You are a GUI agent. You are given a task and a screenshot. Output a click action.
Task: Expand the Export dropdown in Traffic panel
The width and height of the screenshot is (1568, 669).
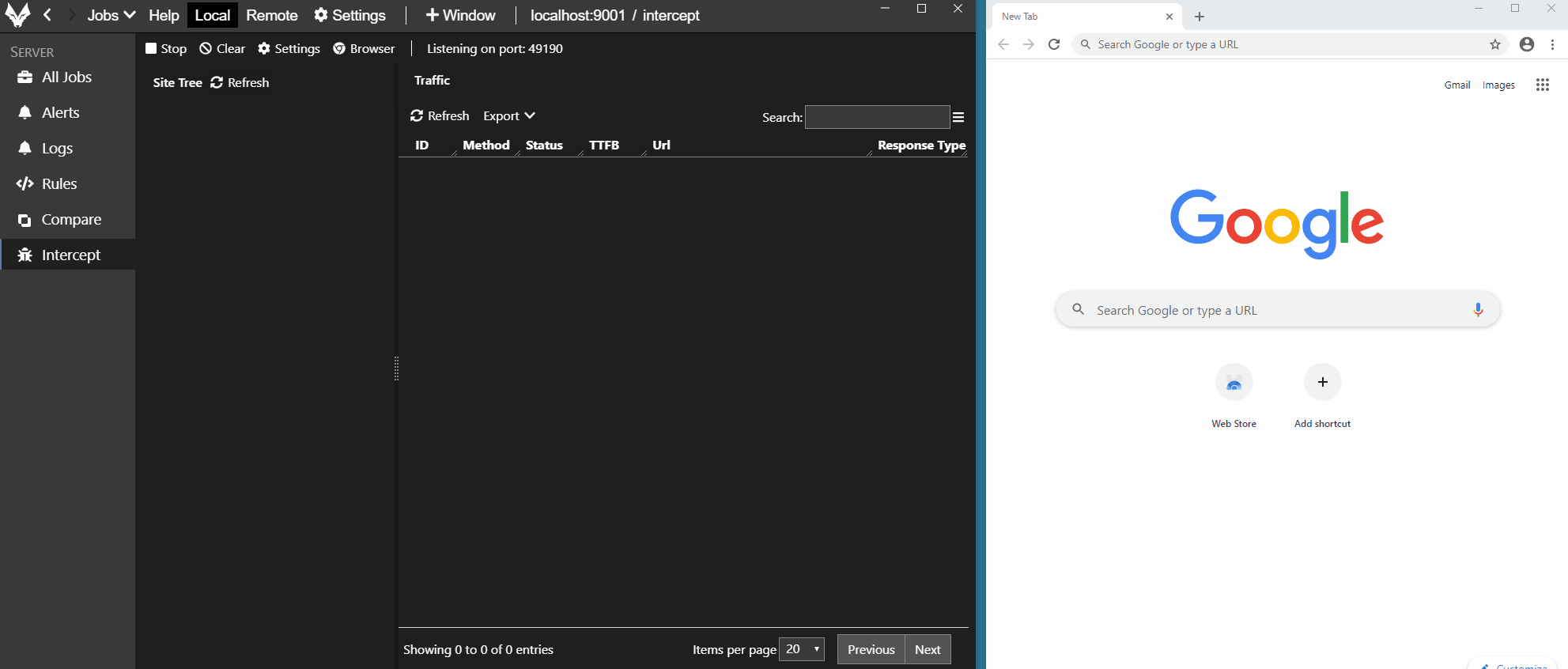(x=508, y=116)
